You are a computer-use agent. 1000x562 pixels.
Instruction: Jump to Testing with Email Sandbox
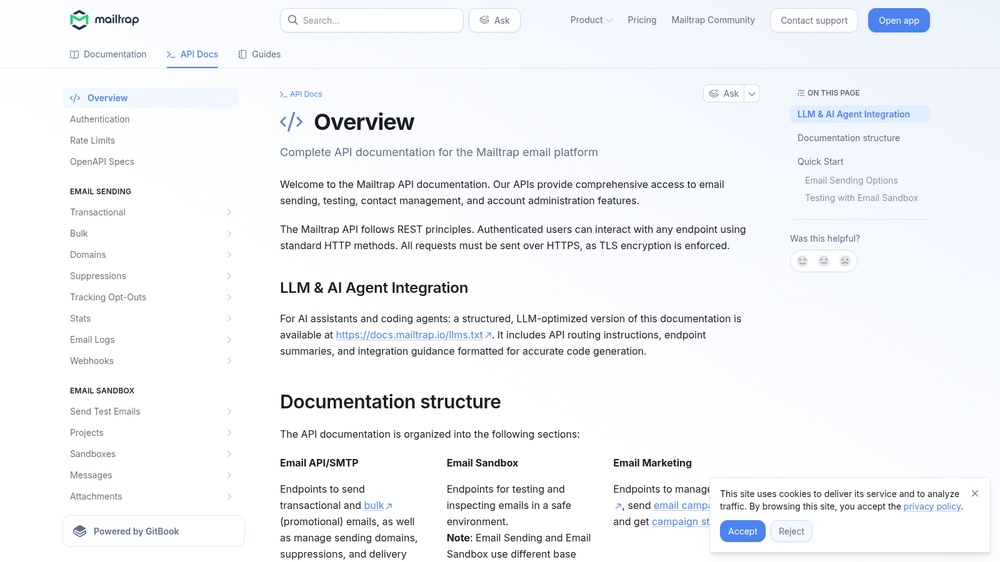click(x=861, y=198)
